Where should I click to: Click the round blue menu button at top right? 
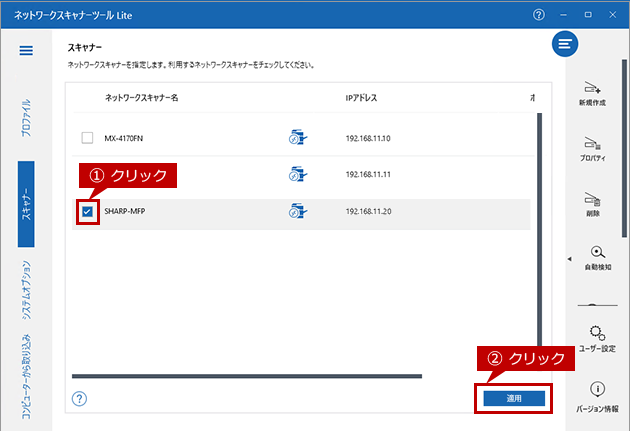[565, 44]
